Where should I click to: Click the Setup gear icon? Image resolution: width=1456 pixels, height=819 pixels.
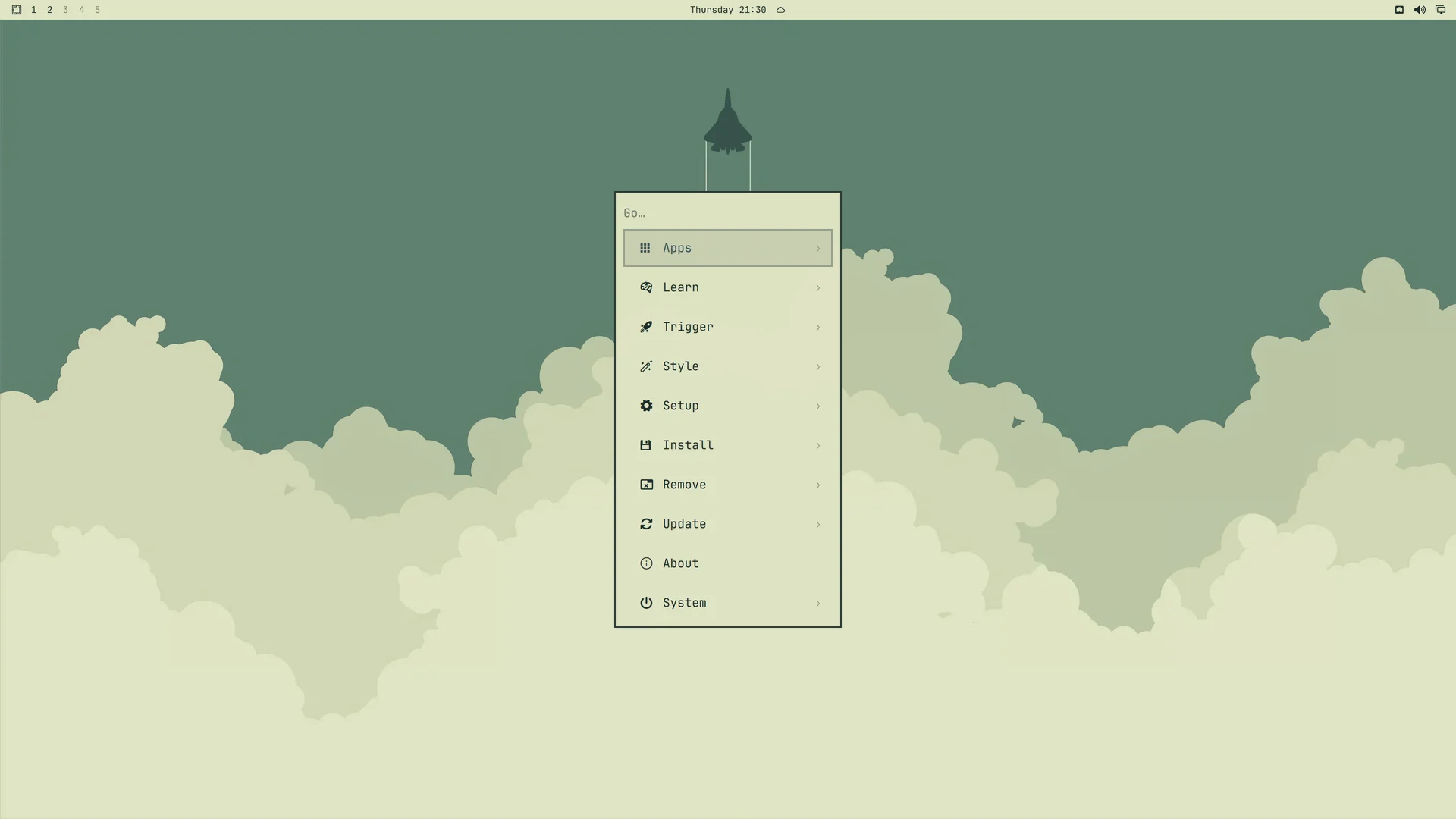(646, 406)
